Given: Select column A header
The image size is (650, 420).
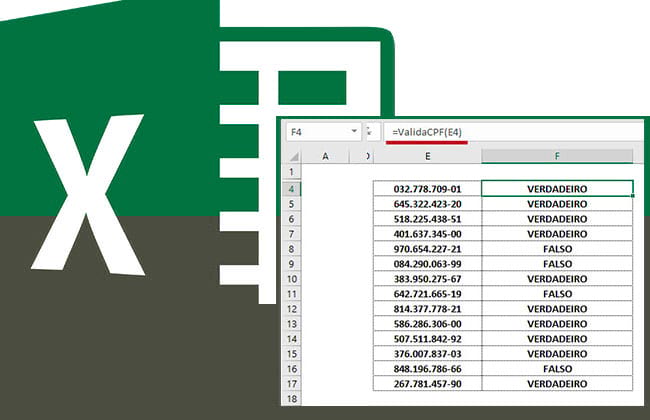Looking at the screenshot, I should [325, 156].
